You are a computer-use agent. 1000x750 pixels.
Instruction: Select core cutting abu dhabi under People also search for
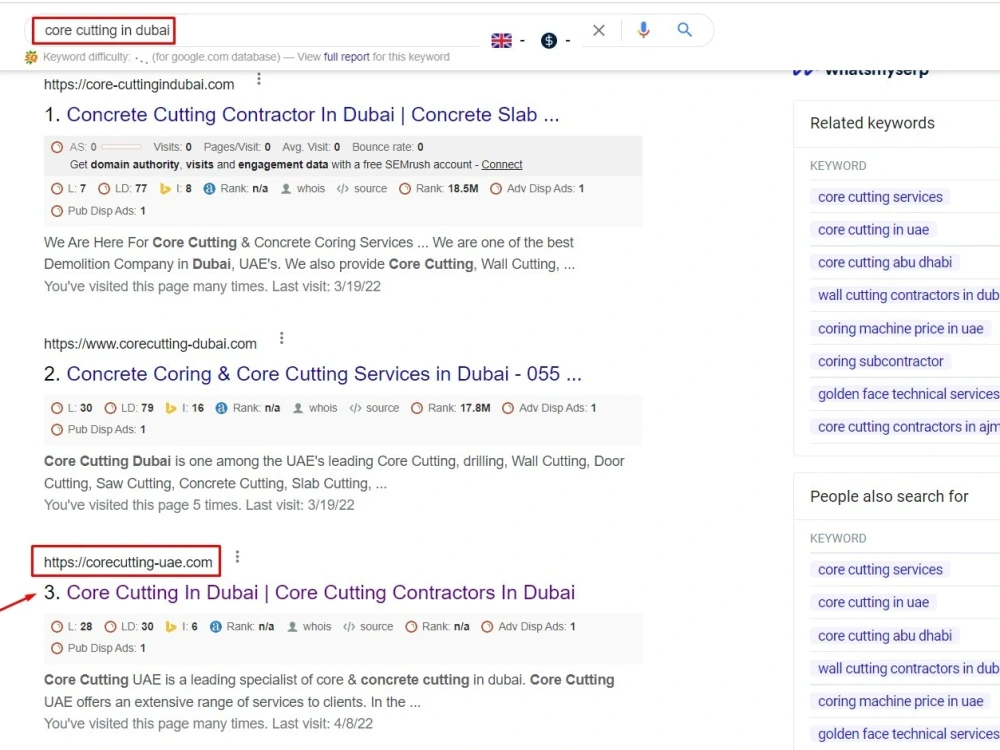point(885,636)
